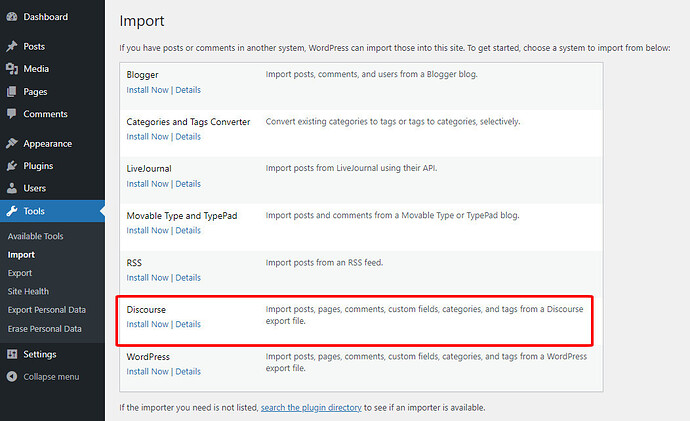
Task: View Details for RSS importer
Action: click(x=188, y=278)
